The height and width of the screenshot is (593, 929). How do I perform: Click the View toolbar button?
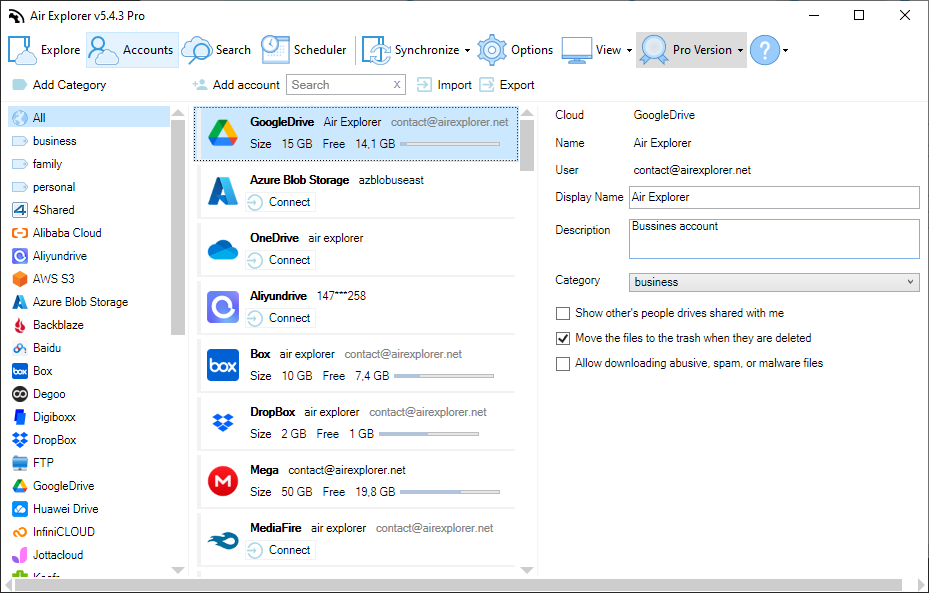[591, 50]
